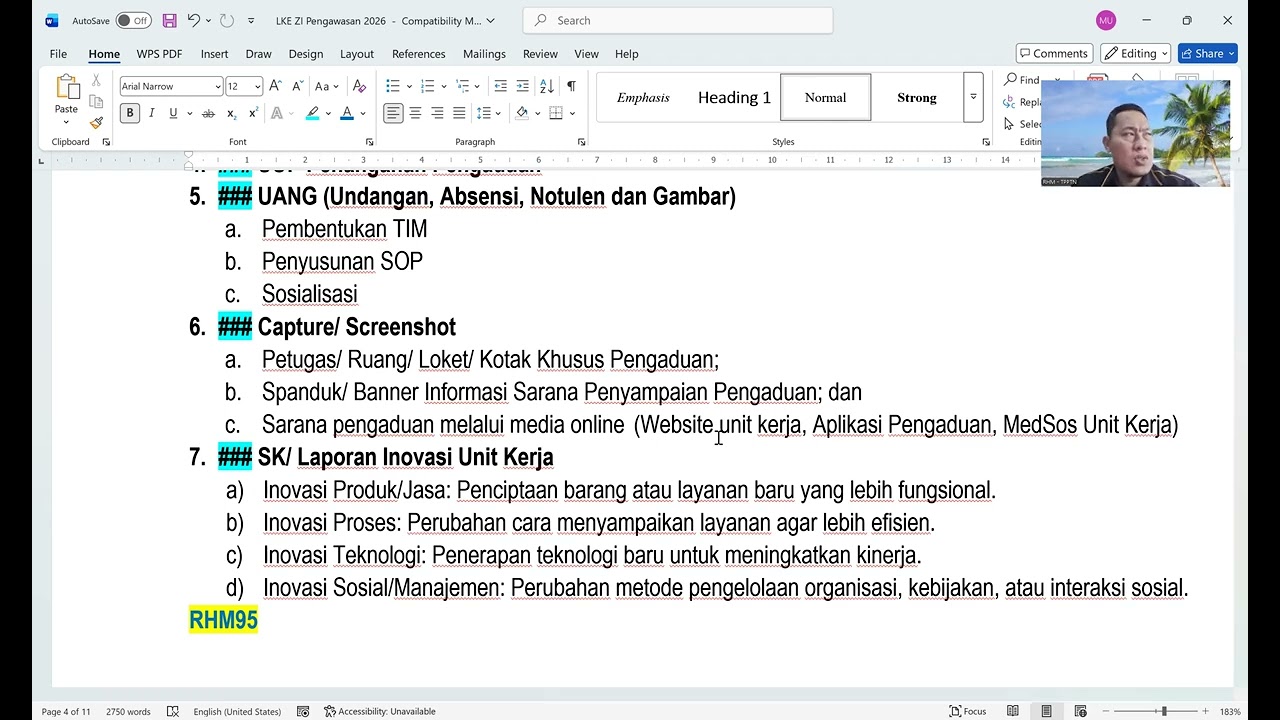Click Page 4 of 11 indicator
Image resolution: width=1280 pixels, height=720 pixels.
pos(66,711)
